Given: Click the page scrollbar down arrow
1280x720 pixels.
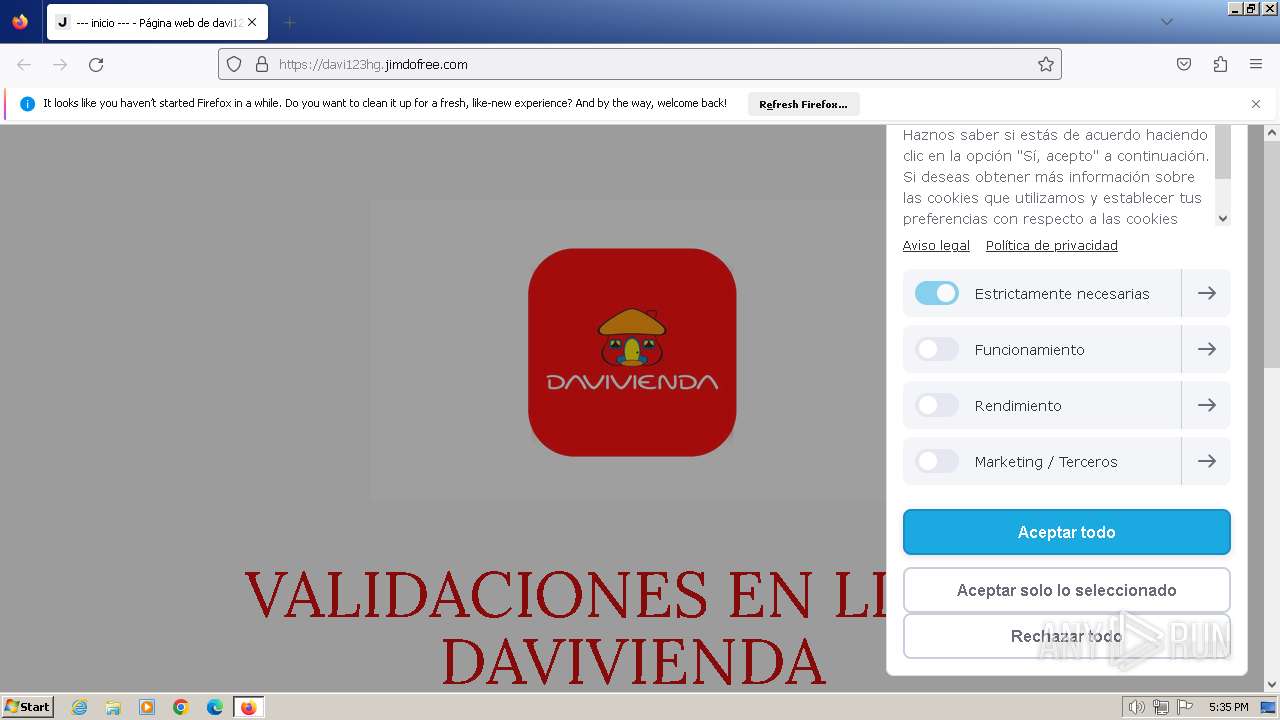Looking at the screenshot, I should [x=1272, y=685].
